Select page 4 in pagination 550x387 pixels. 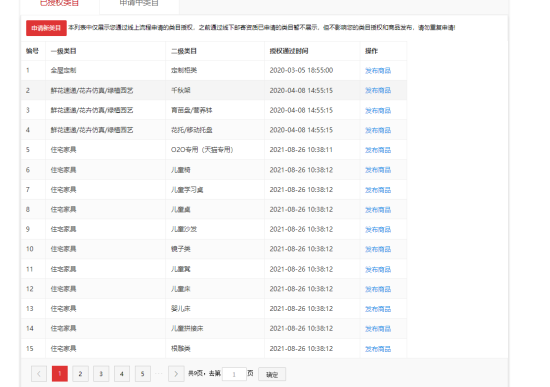point(122,374)
